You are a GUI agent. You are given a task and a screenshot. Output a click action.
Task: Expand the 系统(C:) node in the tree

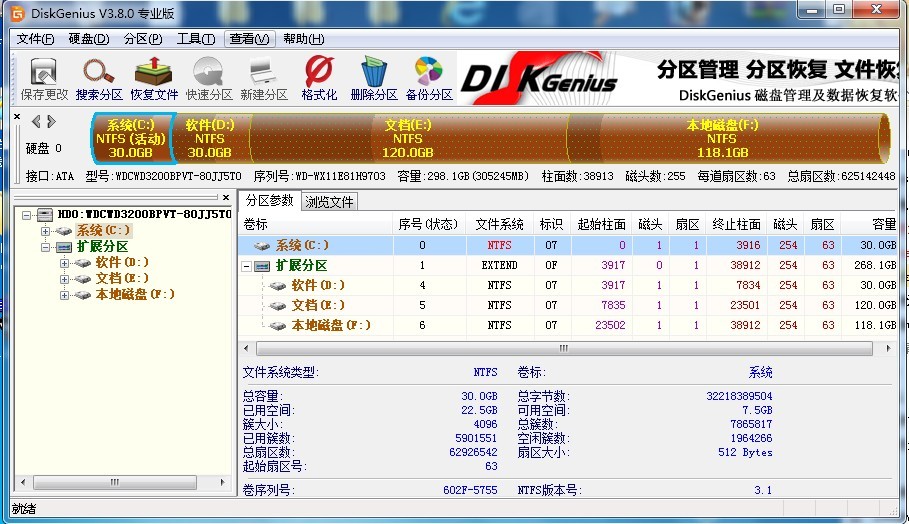(46, 231)
